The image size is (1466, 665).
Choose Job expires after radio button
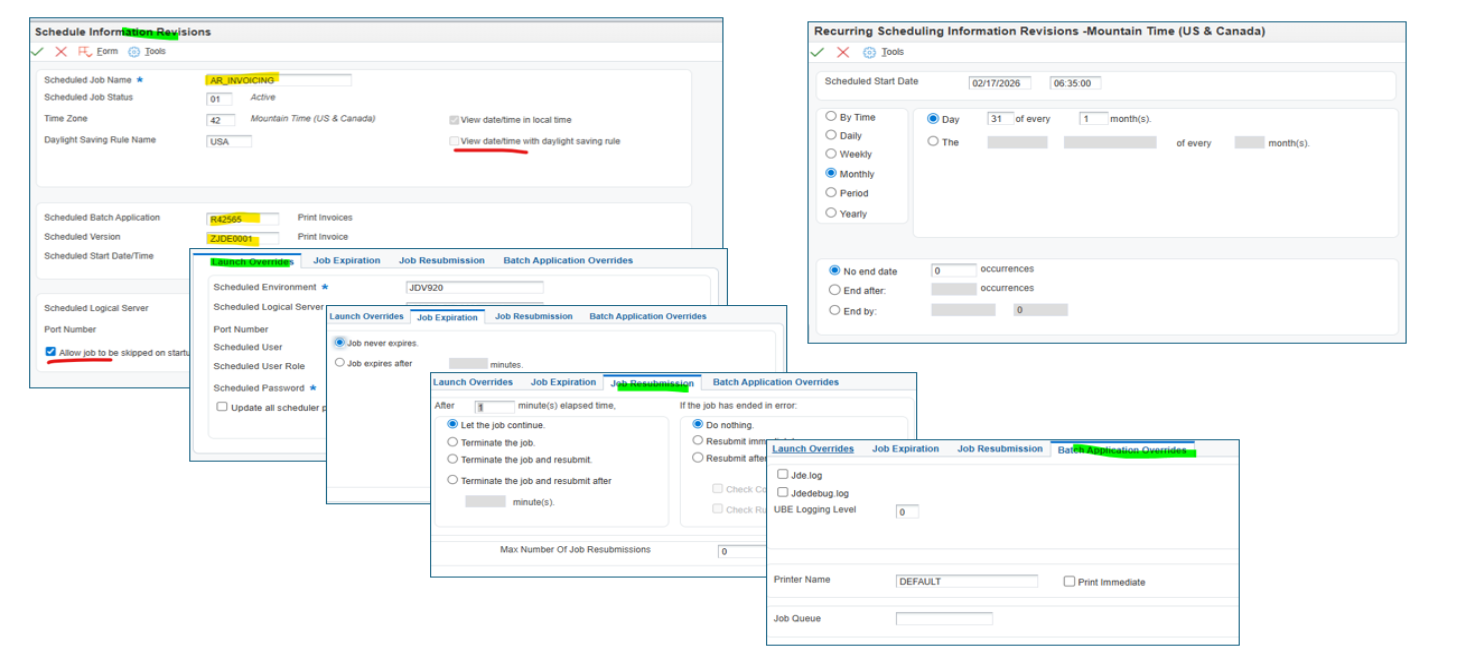(x=340, y=363)
